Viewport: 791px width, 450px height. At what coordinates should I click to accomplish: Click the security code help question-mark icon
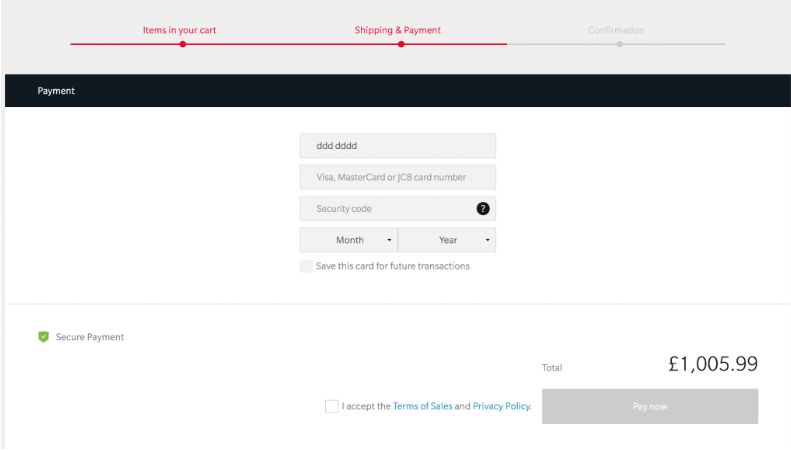(483, 208)
